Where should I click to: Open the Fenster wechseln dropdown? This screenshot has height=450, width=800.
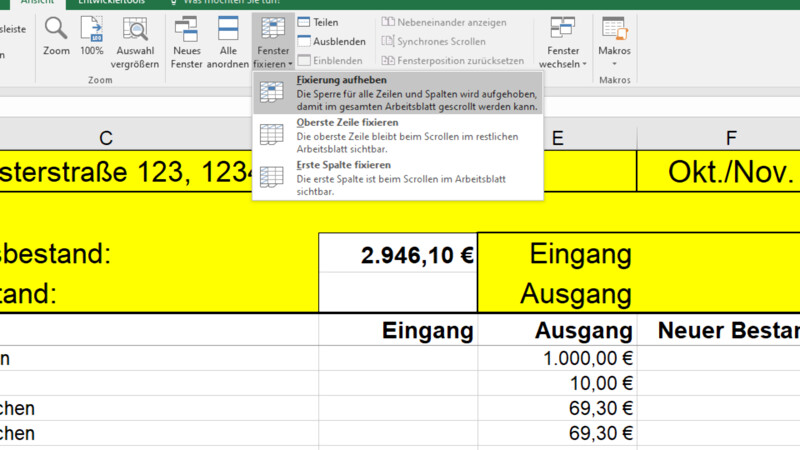pyautogui.click(x=563, y=43)
